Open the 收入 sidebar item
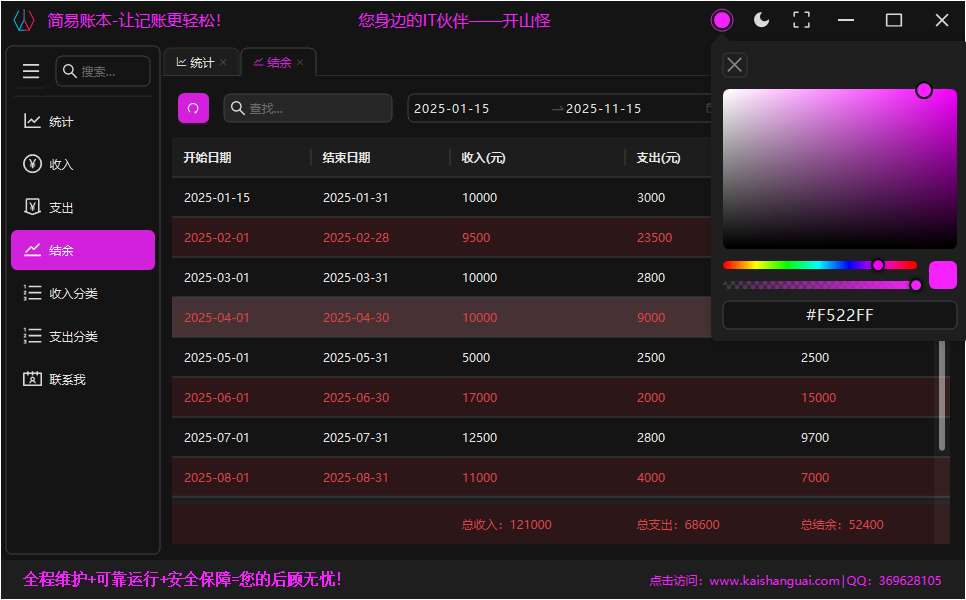 pyautogui.click(x=83, y=164)
